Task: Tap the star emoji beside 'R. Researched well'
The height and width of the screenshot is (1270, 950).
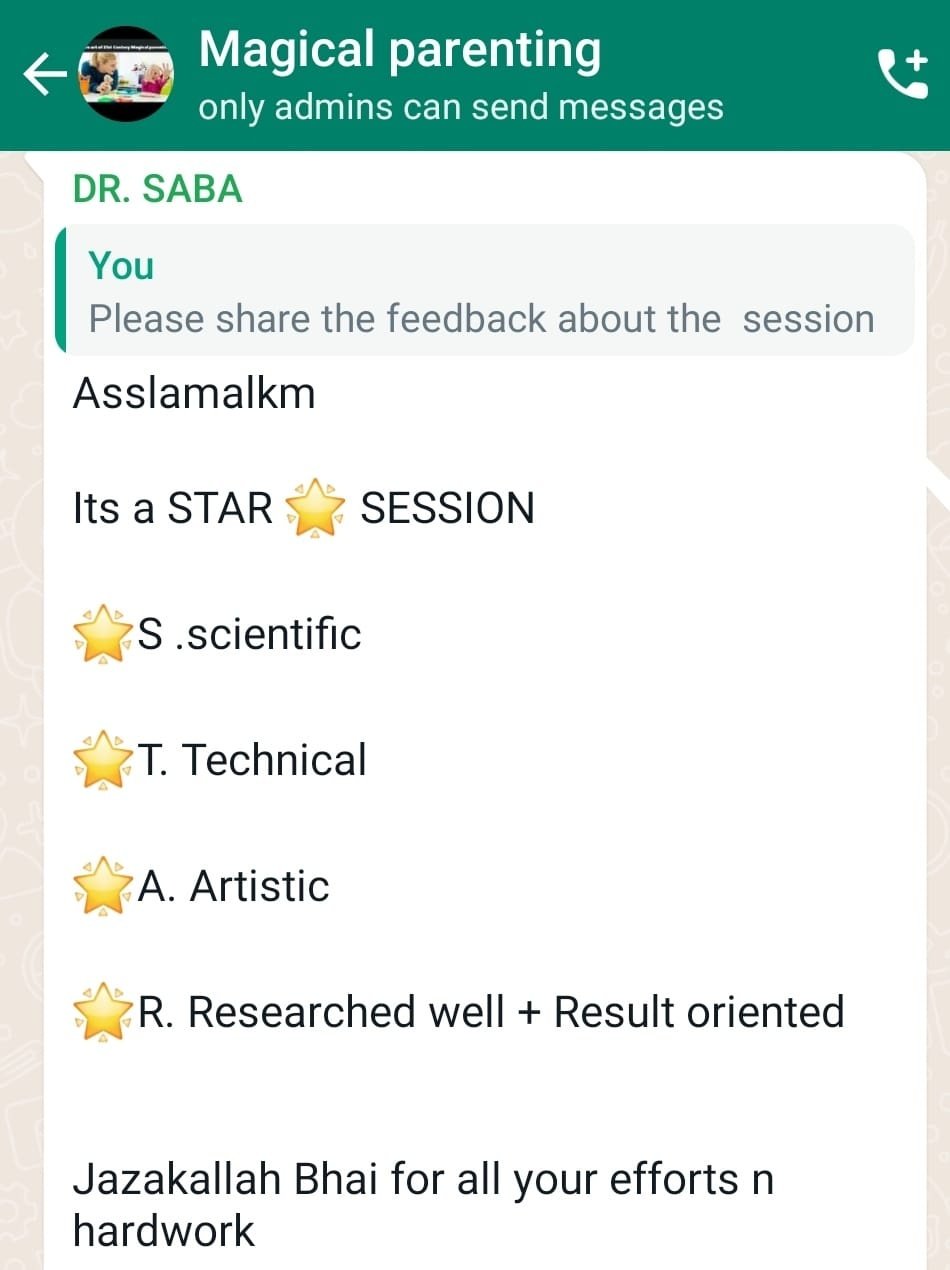Action: 103,1013
